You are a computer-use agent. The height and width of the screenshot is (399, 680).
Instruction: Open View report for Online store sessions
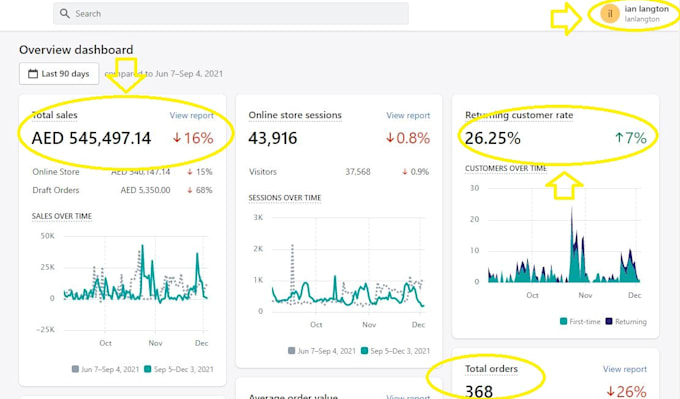click(x=408, y=115)
